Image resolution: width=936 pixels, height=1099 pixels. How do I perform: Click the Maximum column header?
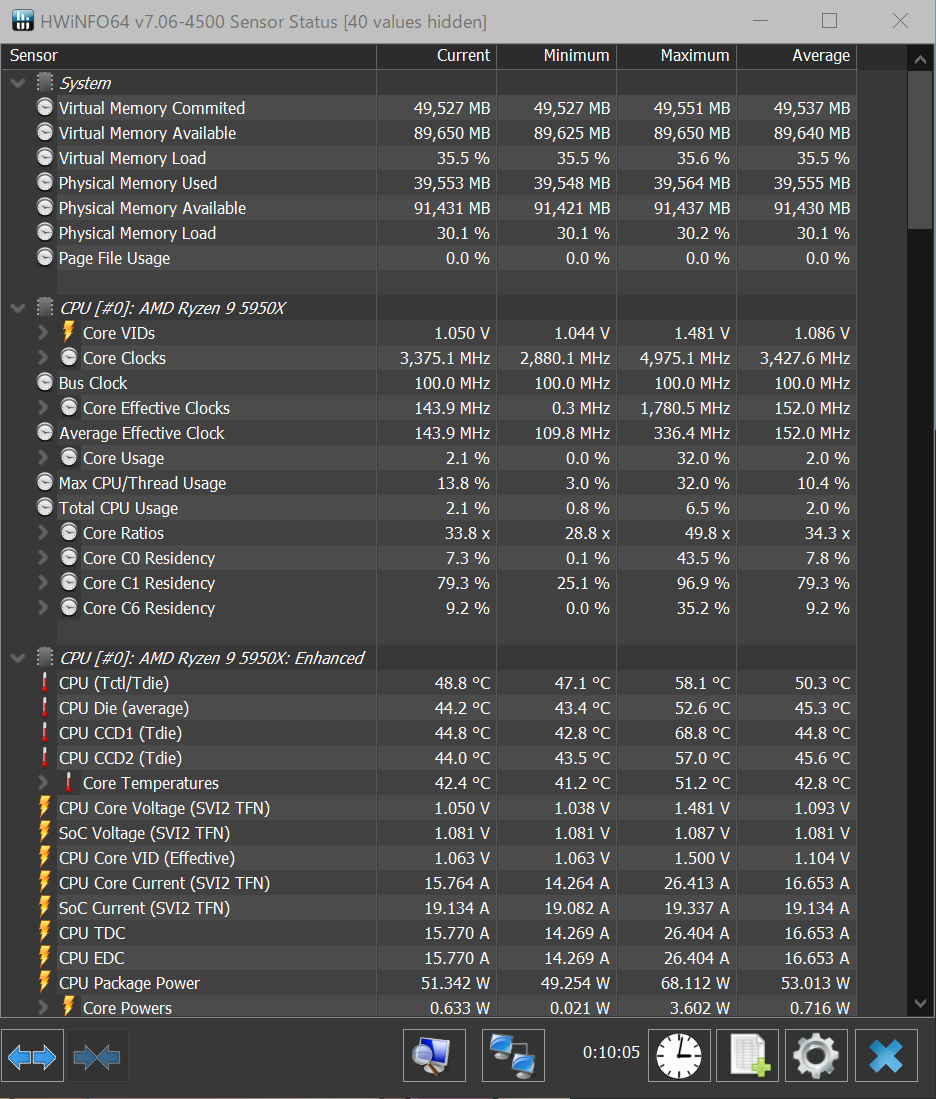click(677, 56)
